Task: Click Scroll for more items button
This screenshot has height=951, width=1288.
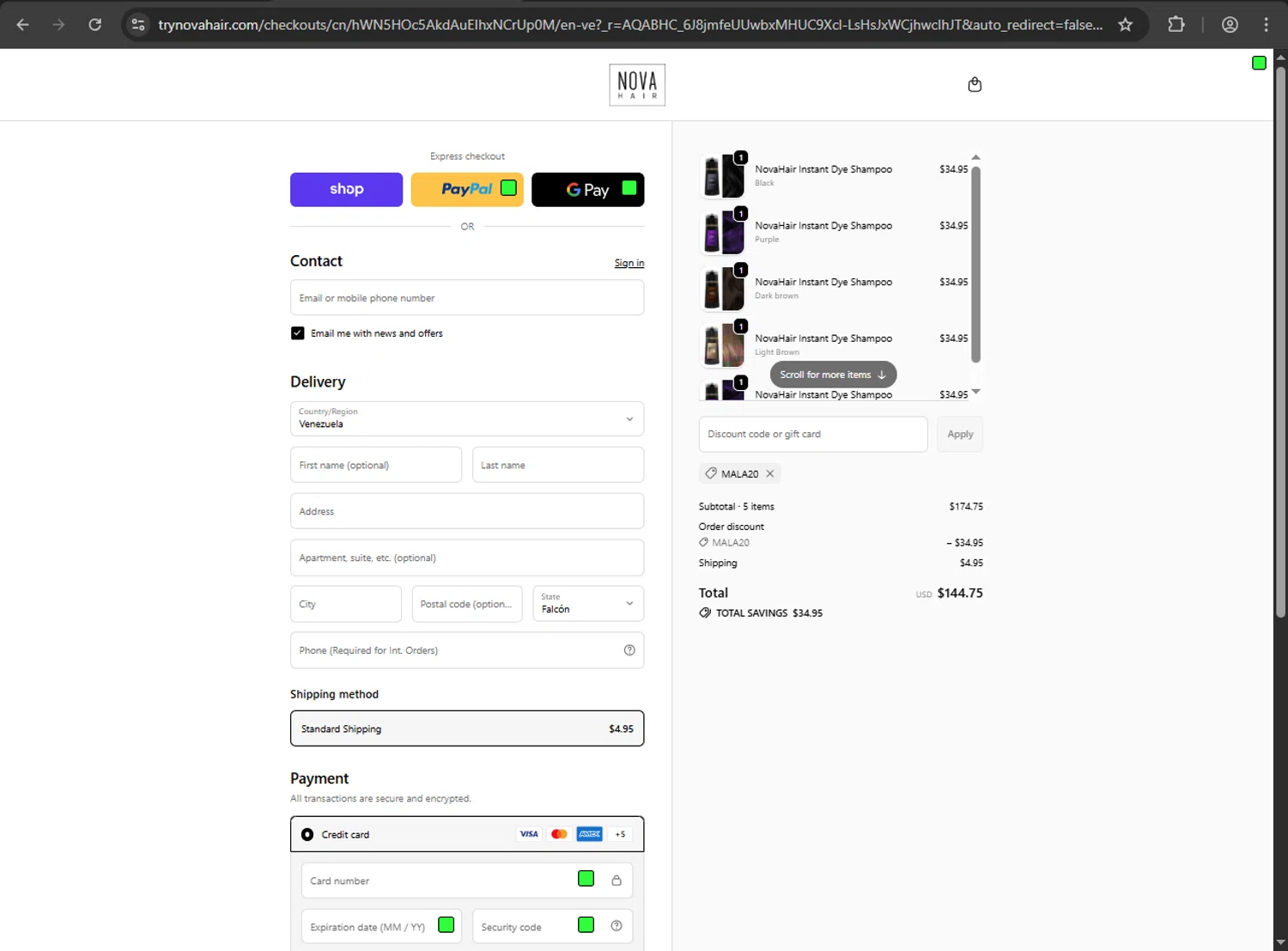Action: pos(833,375)
